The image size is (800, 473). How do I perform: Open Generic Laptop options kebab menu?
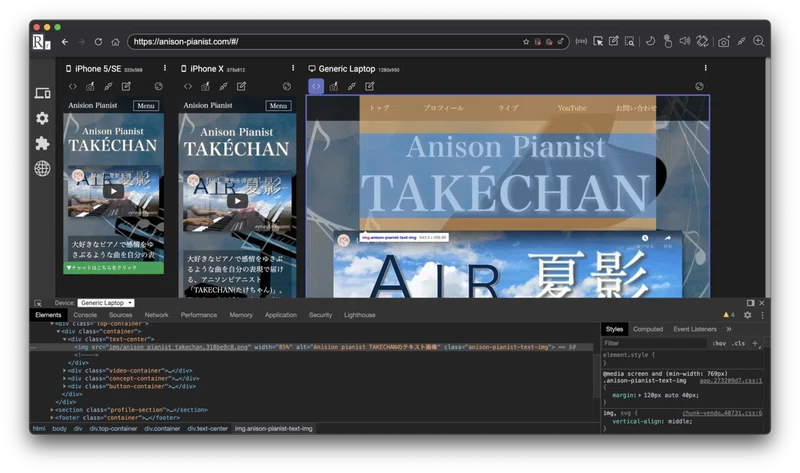[706, 68]
